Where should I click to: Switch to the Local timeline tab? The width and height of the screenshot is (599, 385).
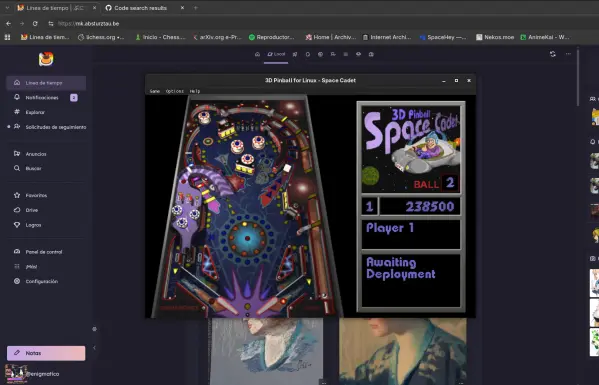[x=276, y=54]
